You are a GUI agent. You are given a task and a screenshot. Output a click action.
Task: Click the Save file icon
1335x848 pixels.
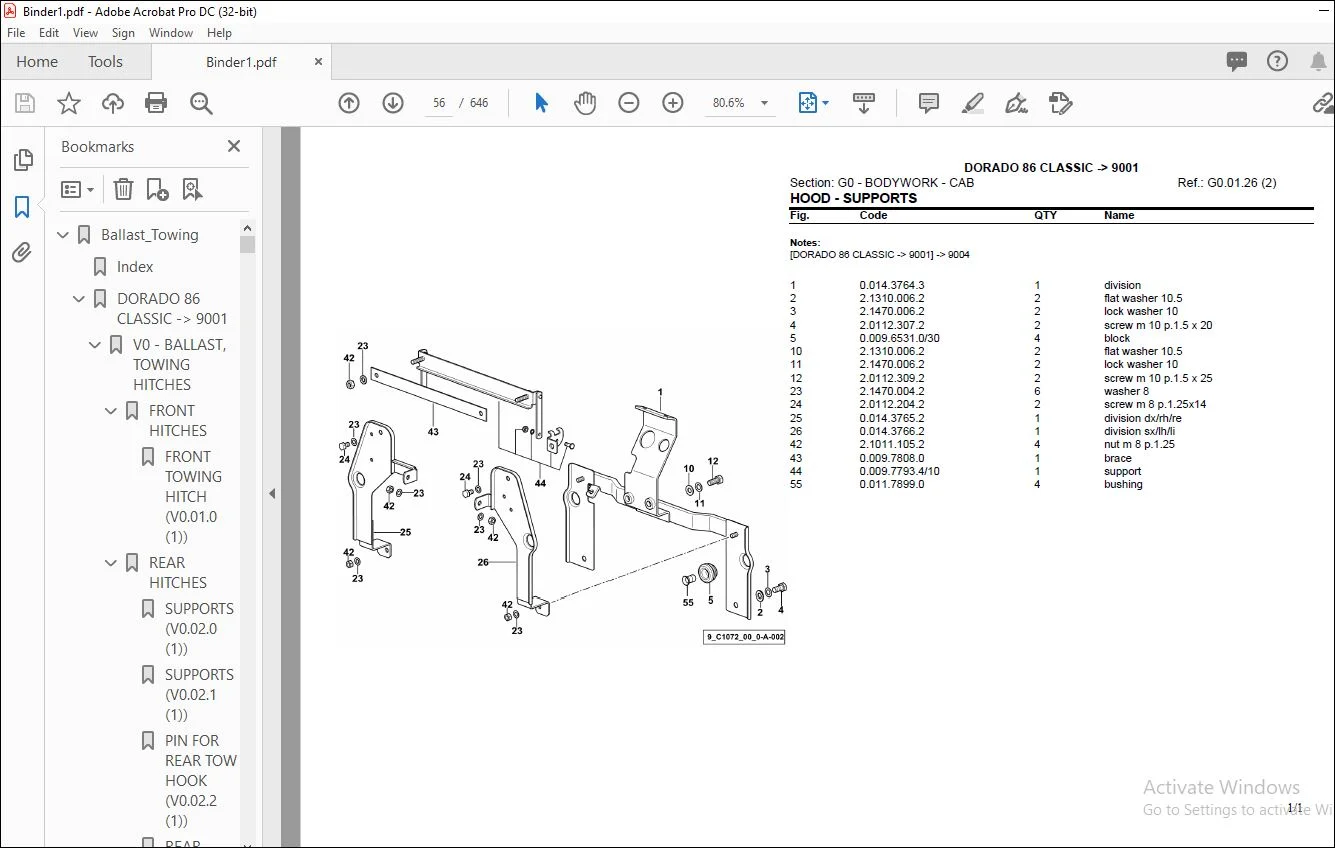(25, 103)
